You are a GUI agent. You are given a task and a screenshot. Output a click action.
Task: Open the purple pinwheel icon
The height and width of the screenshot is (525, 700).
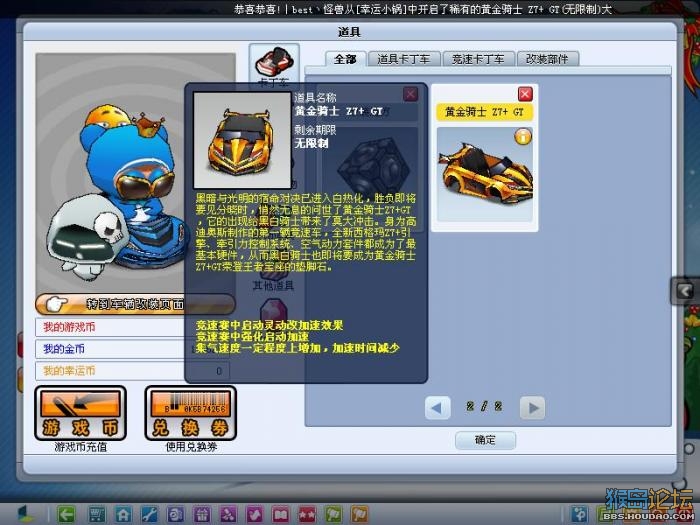pyautogui.click(x=228, y=514)
